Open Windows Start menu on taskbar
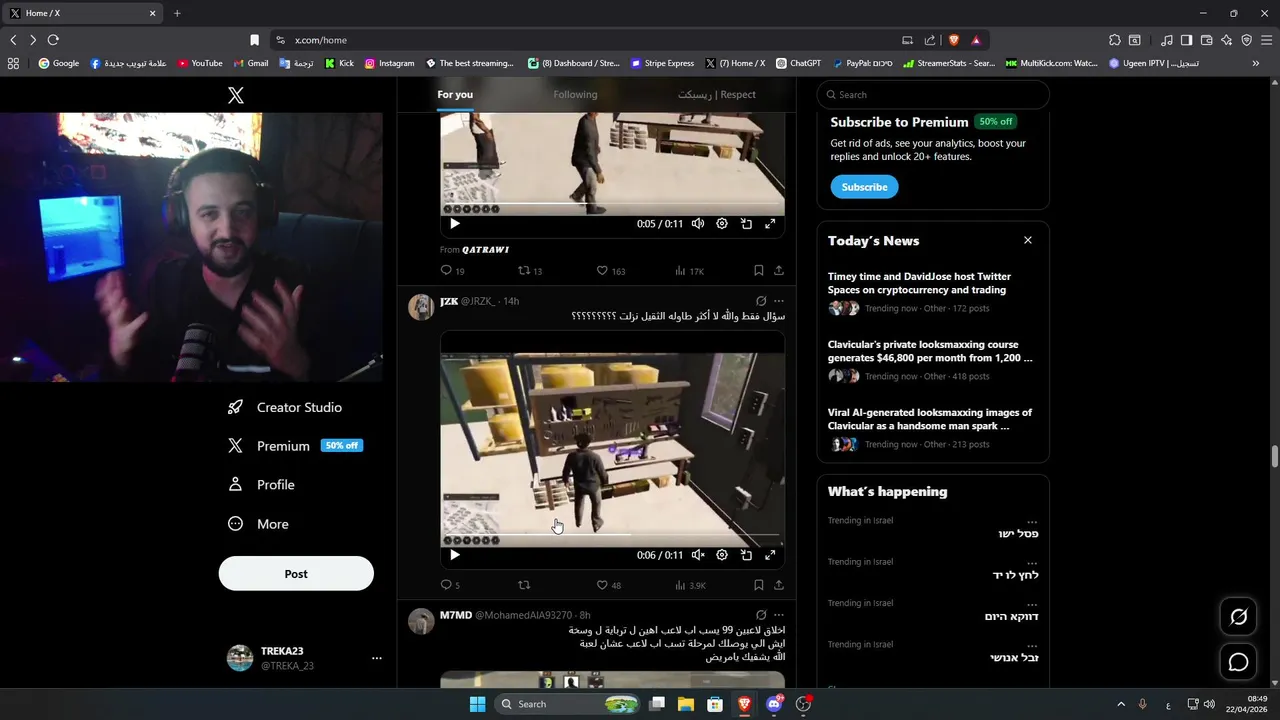 477,704
